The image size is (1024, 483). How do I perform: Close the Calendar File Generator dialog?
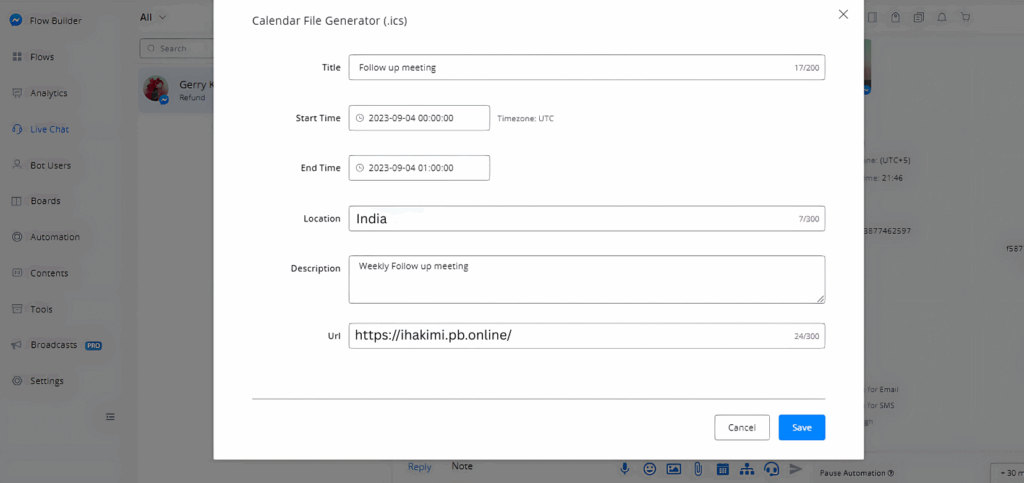pos(843,14)
